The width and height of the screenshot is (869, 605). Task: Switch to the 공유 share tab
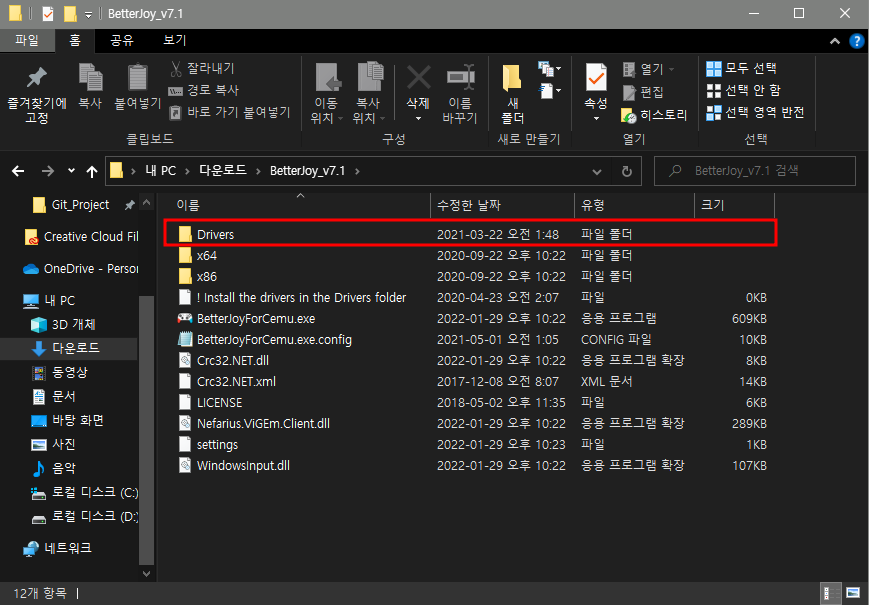click(x=122, y=40)
